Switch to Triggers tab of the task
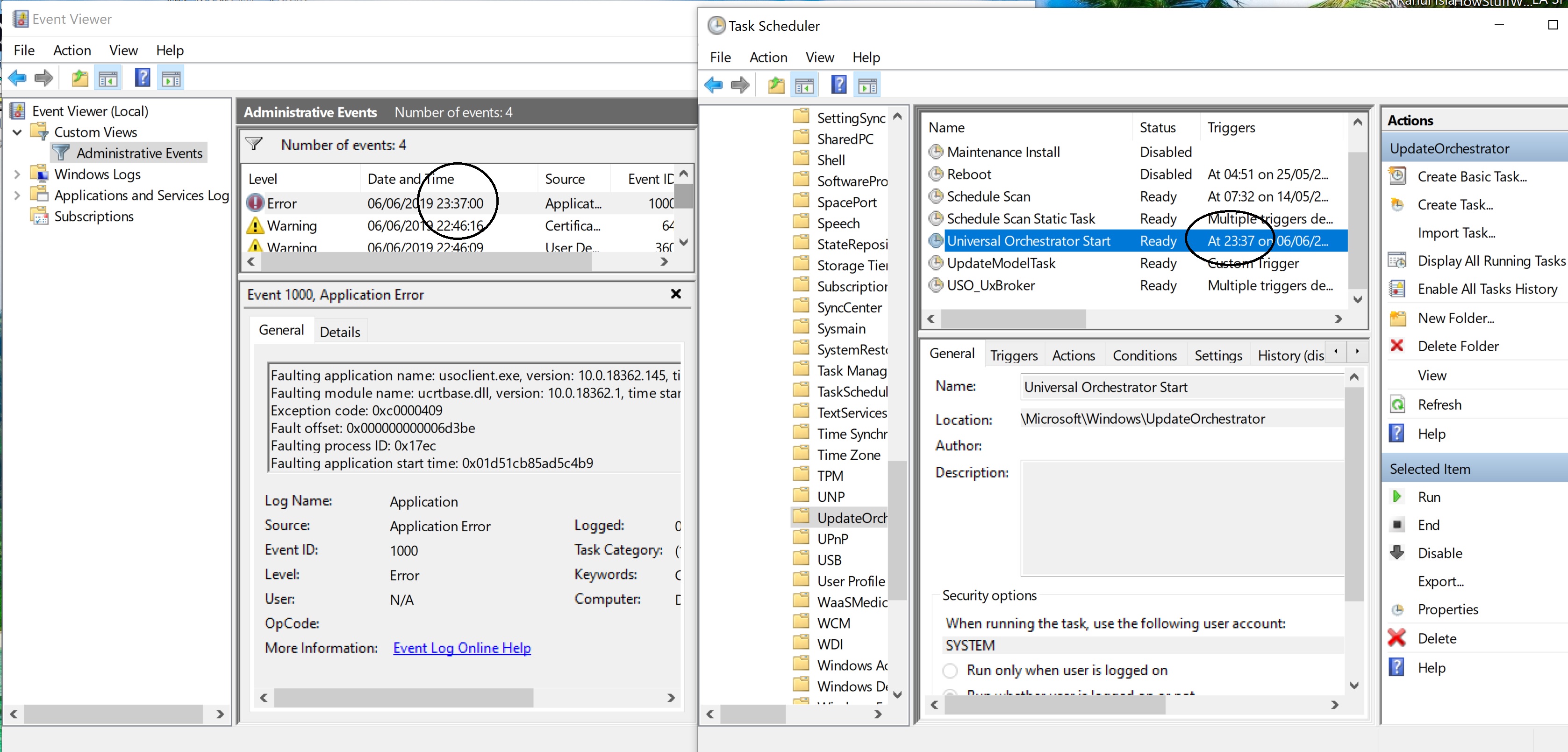The width and height of the screenshot is (1568, 752). point(1014,355)
